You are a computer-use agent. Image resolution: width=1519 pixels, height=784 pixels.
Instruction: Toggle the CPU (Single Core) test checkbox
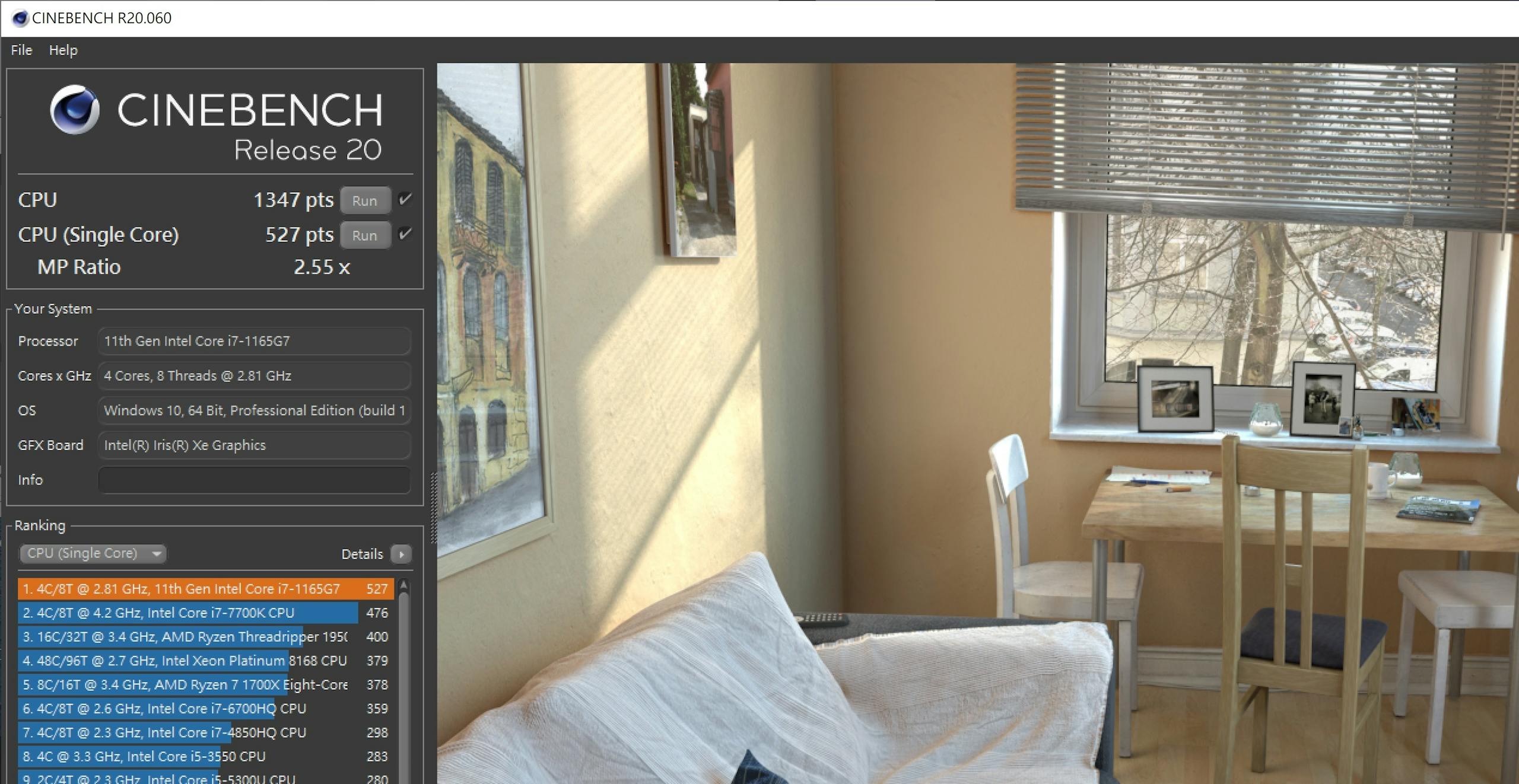tap(405, 234)
